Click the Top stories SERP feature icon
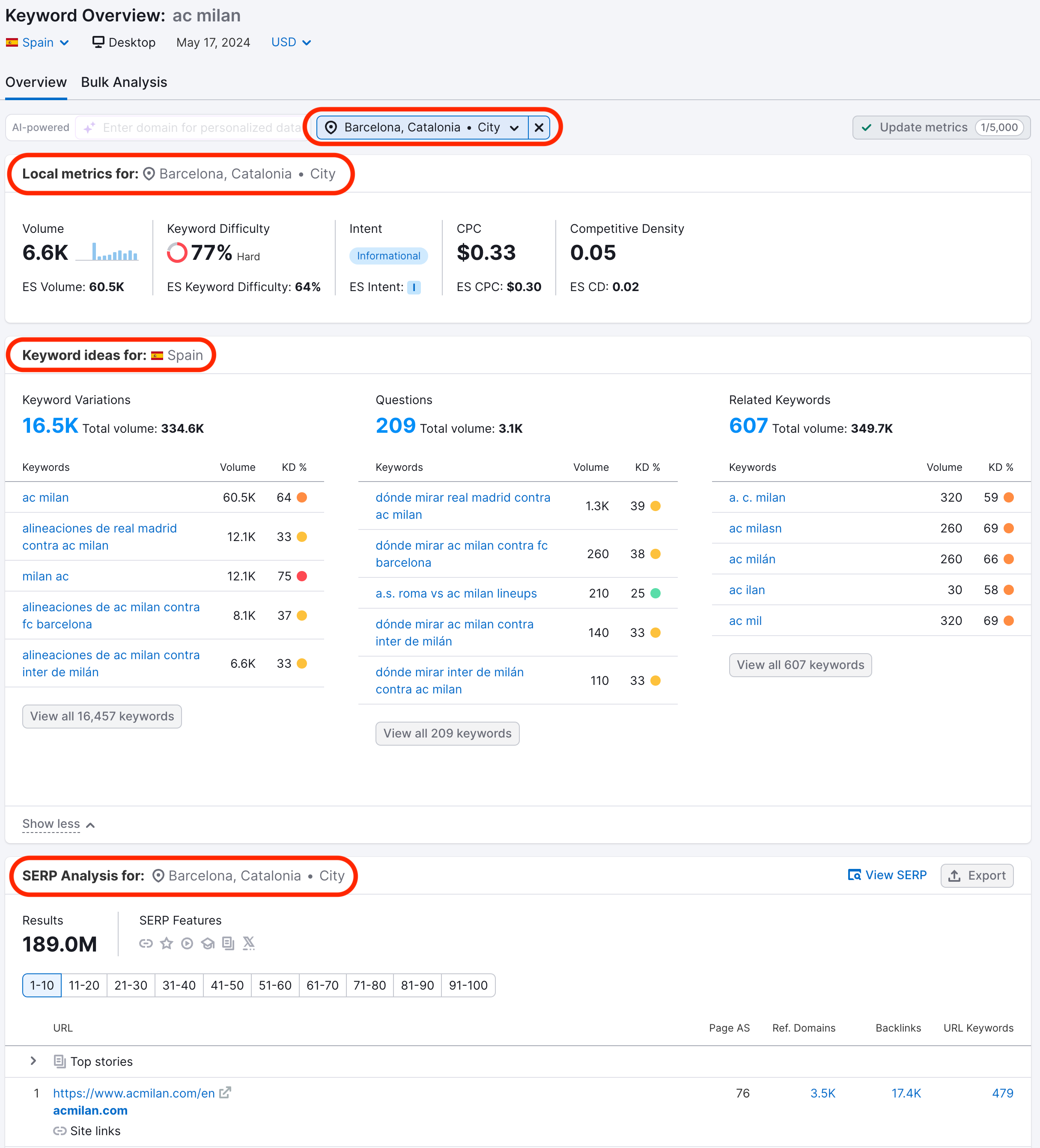The image size is (1040, 1148). tap(228, 943)
